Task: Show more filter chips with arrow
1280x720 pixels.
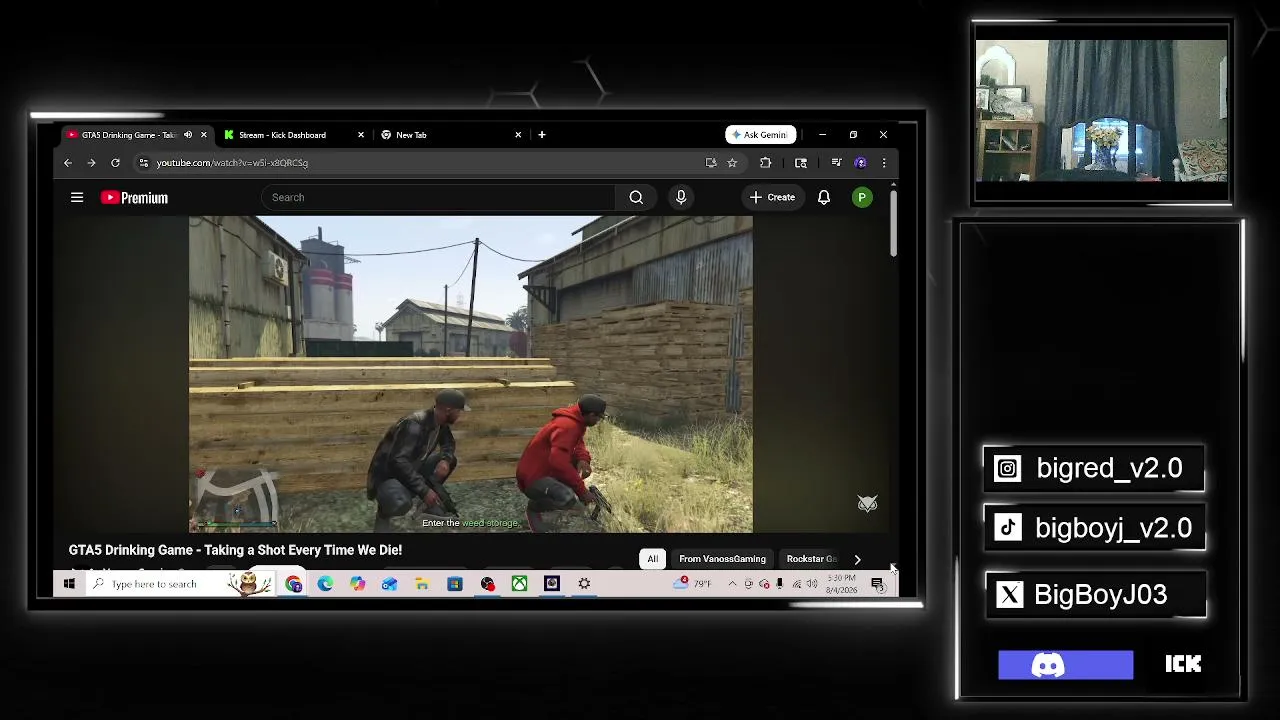Action: tap(857, 559)
